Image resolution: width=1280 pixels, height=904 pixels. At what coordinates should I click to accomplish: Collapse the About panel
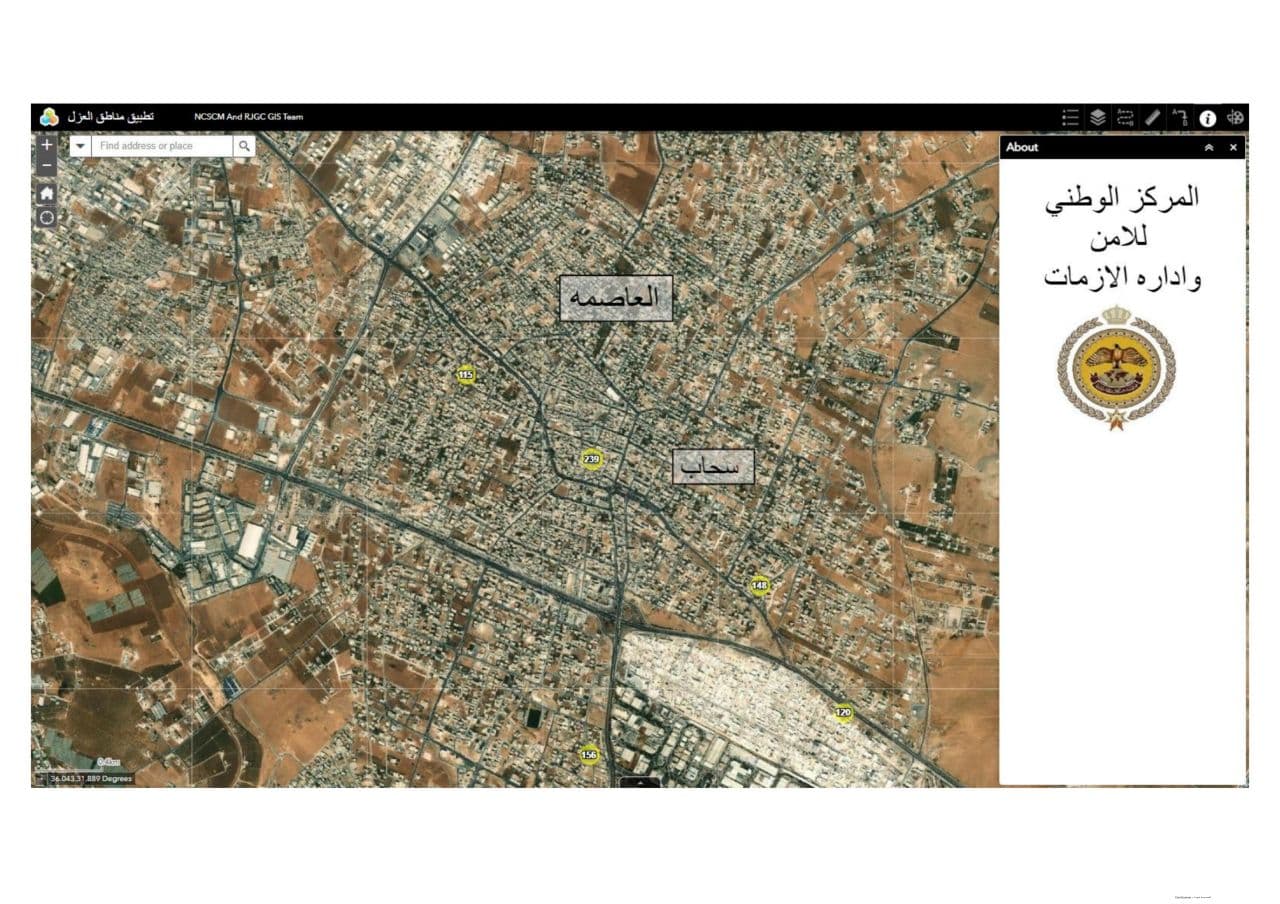pos(1209,147)
